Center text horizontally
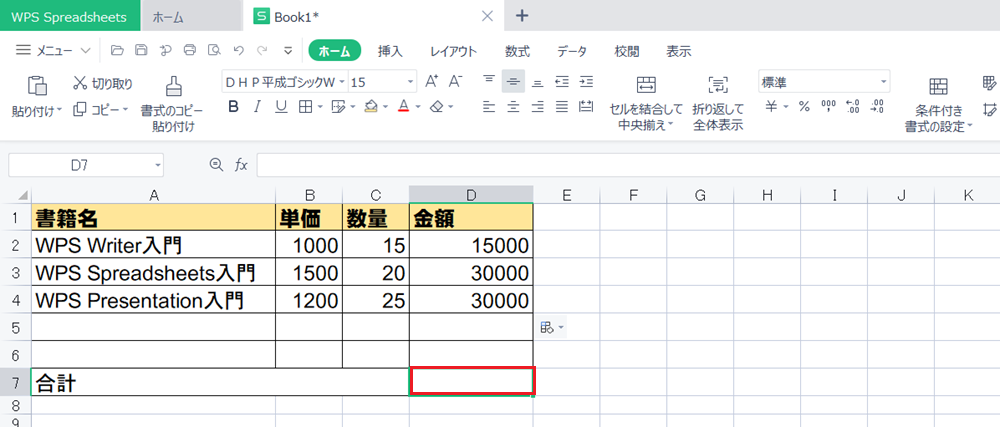Screen dimensions: 1000x427 pyautogui.click(x=513, y=106)
